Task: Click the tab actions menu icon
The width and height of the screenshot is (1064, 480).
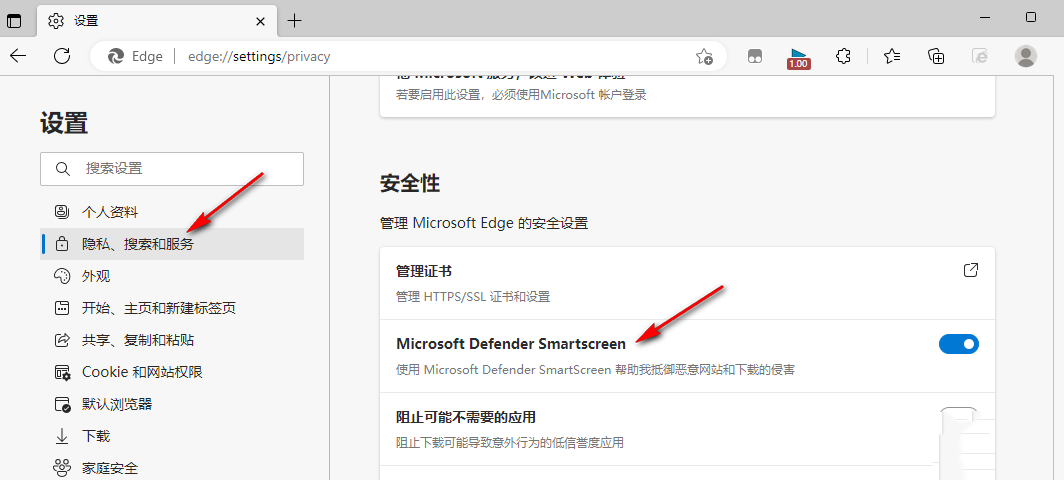Action: (x=14, y=20)
